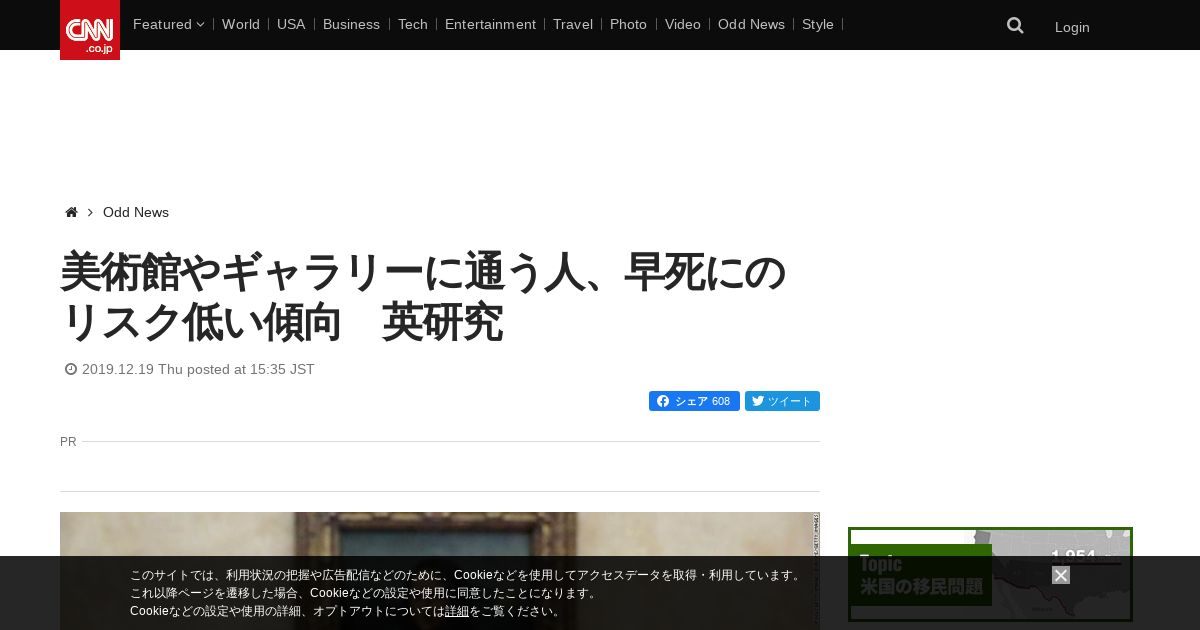Go to home via breadcrumb house icon
The image size is (1200, 630).
(x=71, y=212)
